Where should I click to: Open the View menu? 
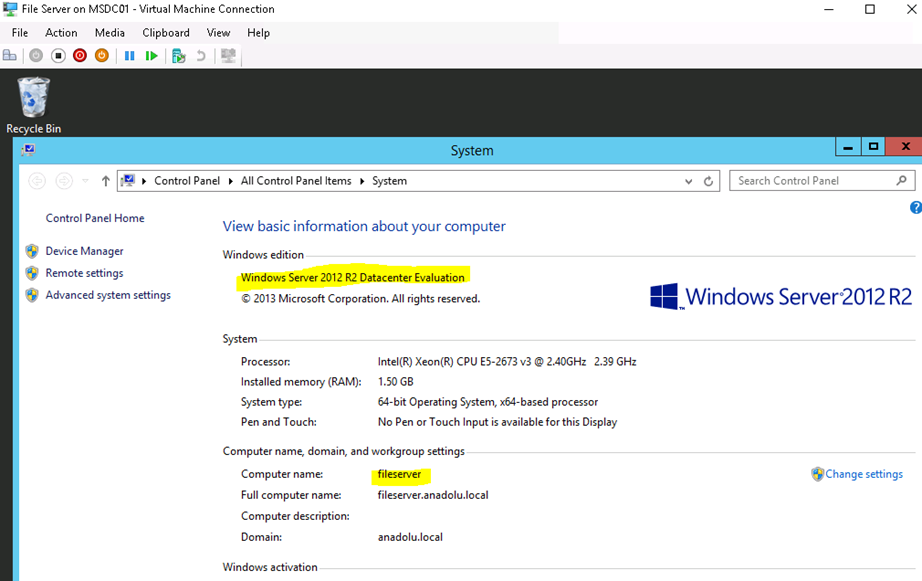coord(218,33)
